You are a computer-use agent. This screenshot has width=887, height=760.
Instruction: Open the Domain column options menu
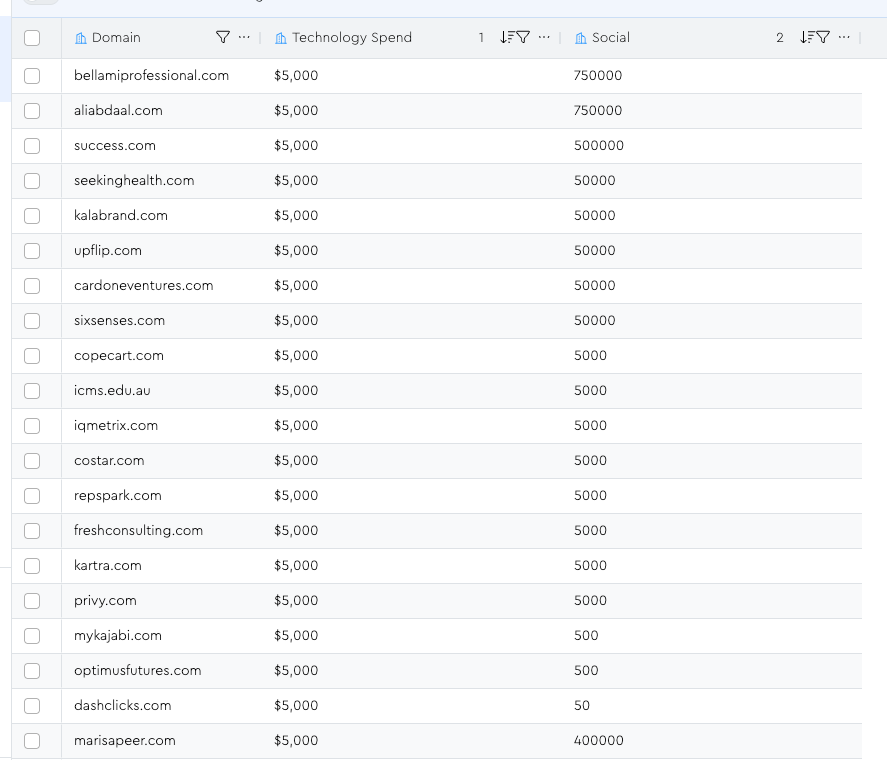(x=244, y=38)
